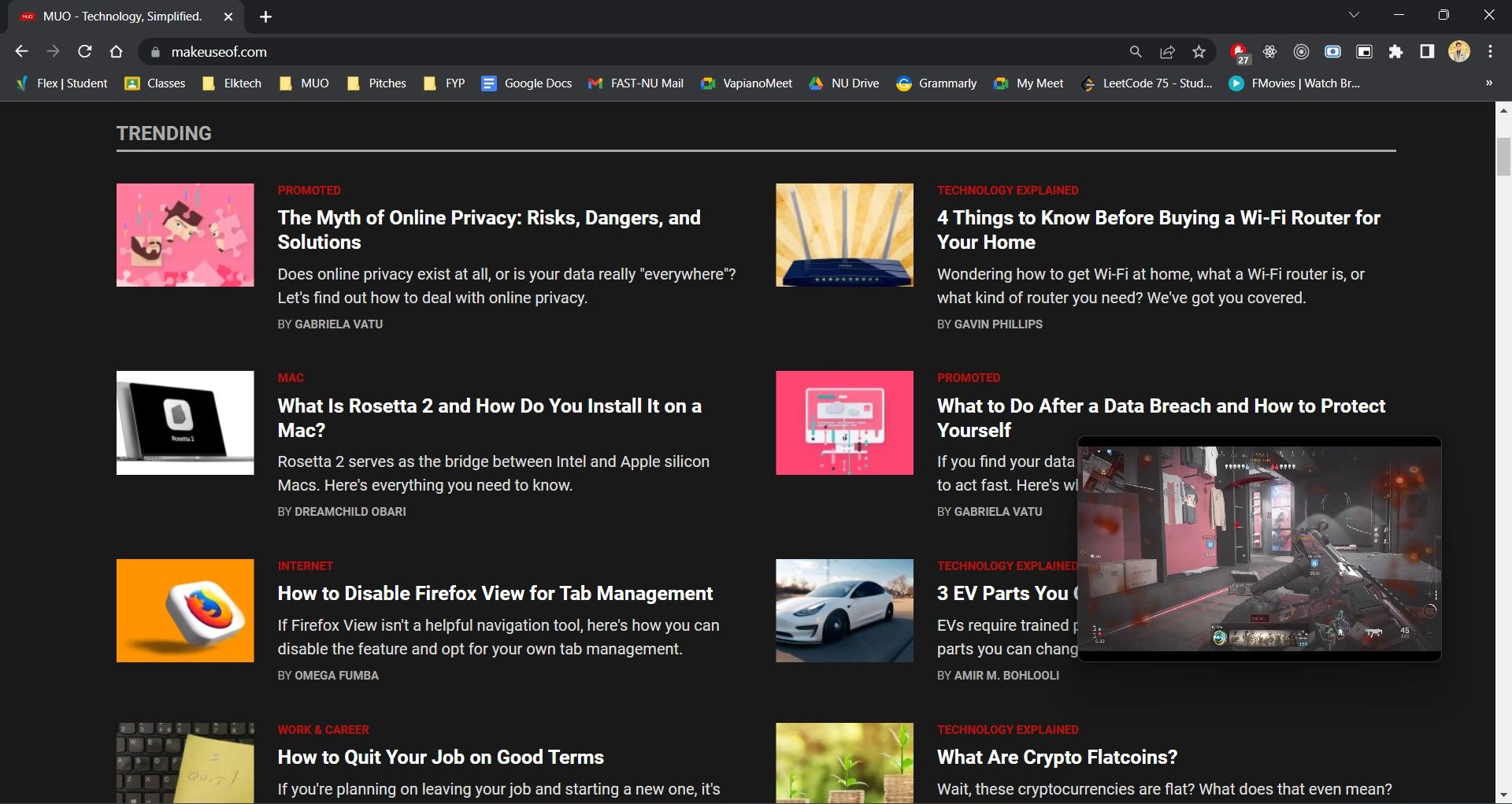Read the Rosetta 2 Mac article

489,417
